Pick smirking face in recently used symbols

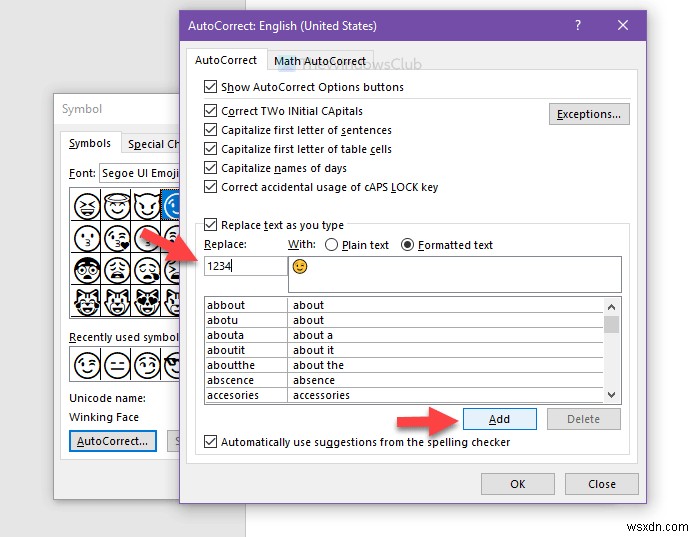tap(147, 365)
